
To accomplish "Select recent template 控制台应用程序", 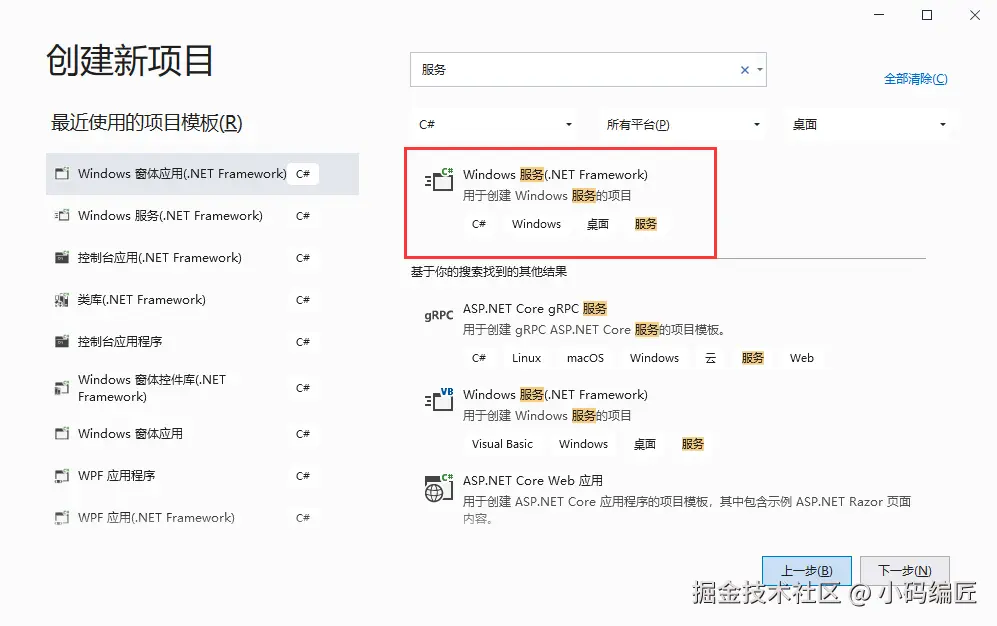I will tap(202, 341).
